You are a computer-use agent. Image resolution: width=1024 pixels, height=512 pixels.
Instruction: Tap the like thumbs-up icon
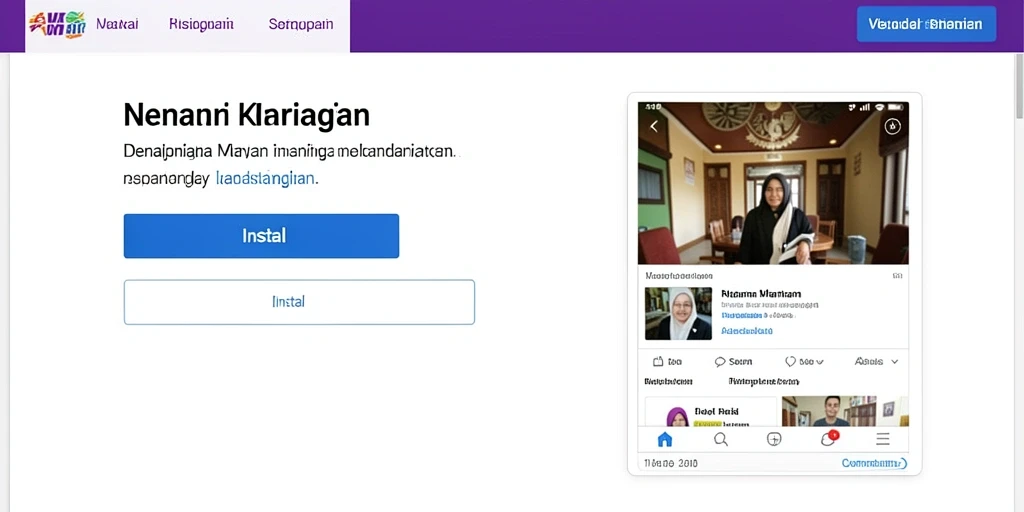(658, 361)
